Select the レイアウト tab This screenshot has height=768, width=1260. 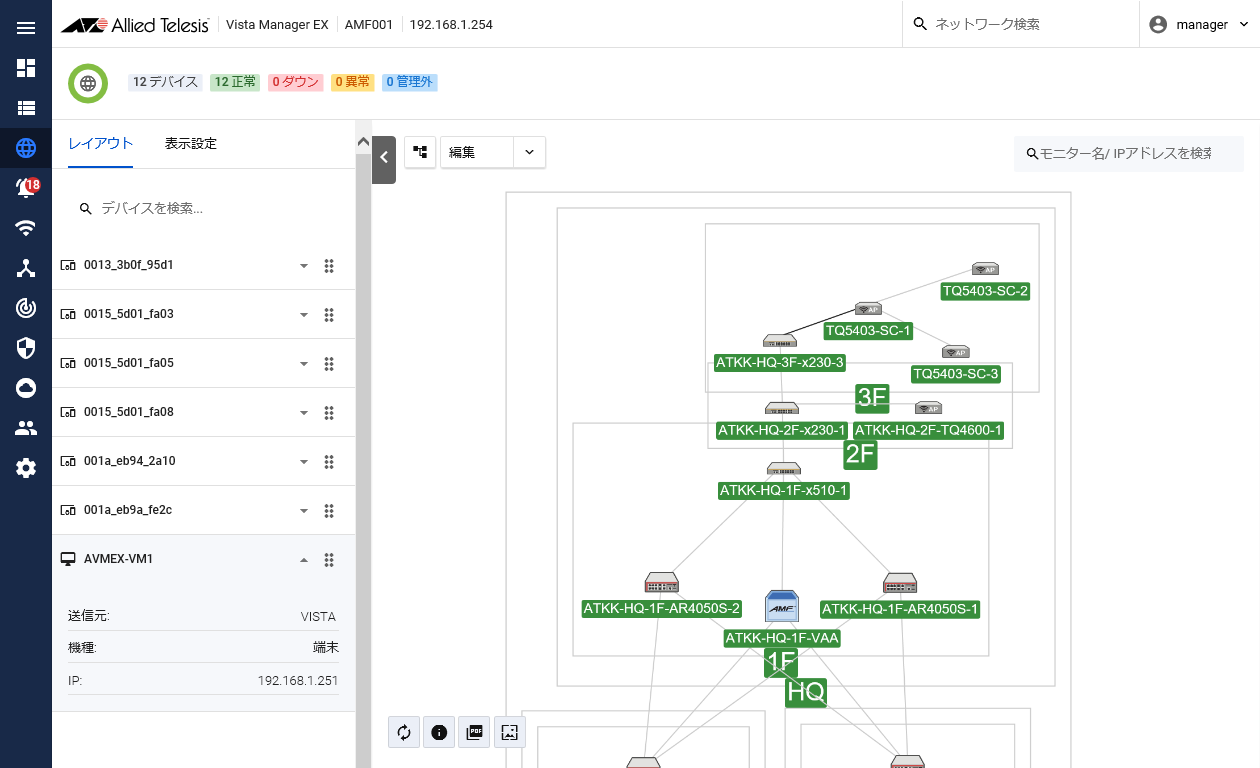(100, 144)
